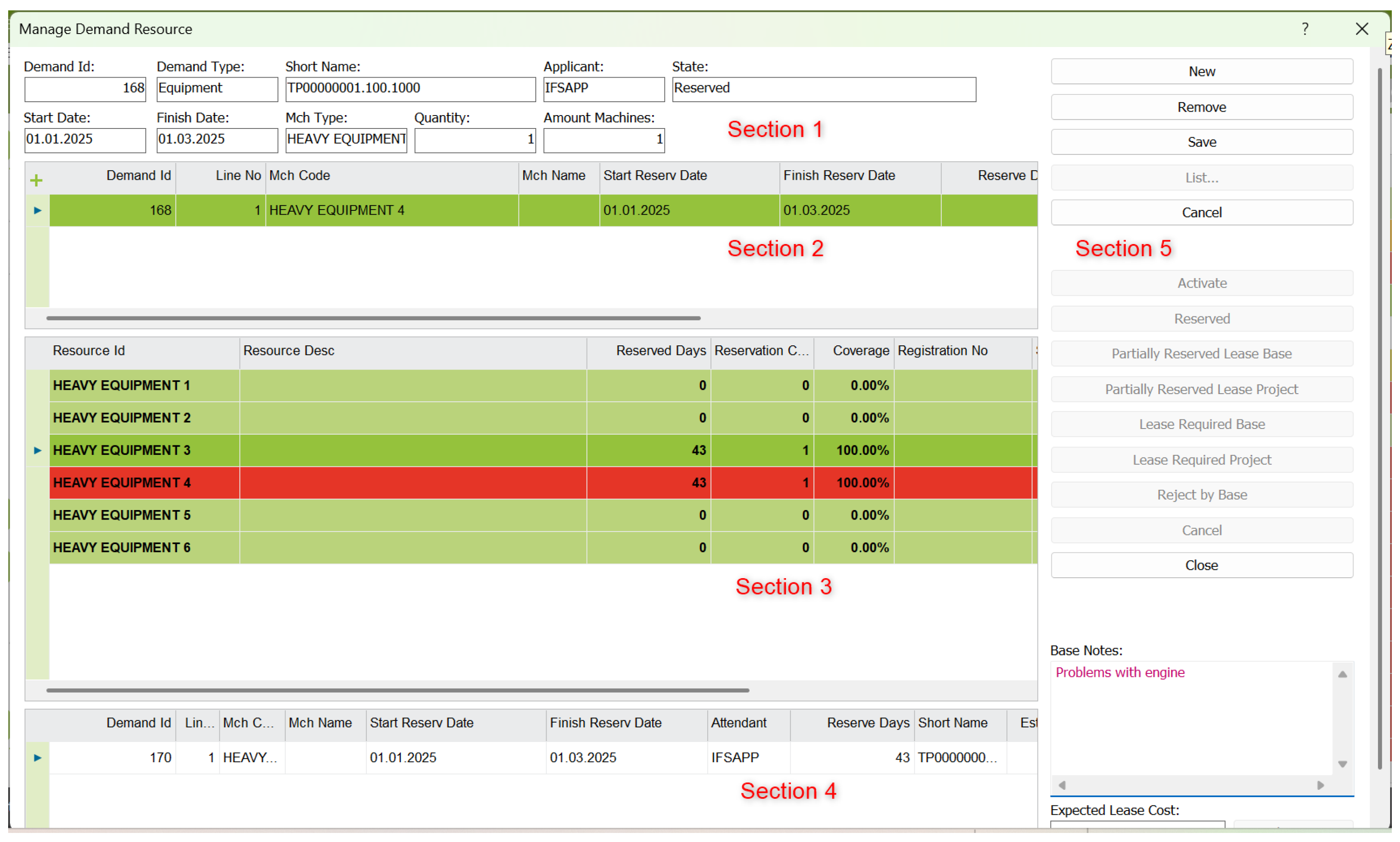Click the Remove button
This screenshot has height=842, width=1400.
pos(1201,107)
